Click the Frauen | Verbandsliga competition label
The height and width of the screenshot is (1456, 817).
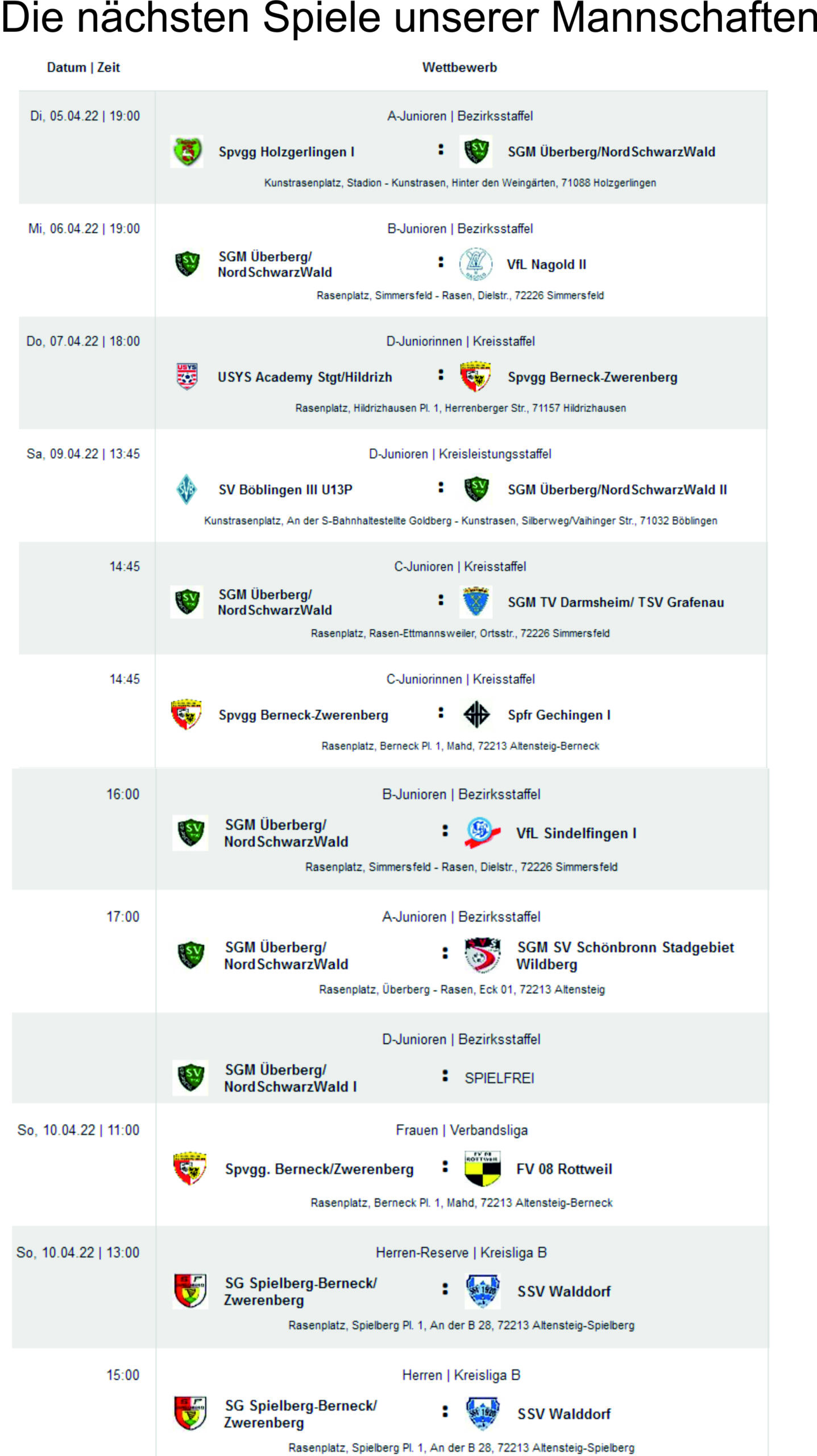point(462,1130)
